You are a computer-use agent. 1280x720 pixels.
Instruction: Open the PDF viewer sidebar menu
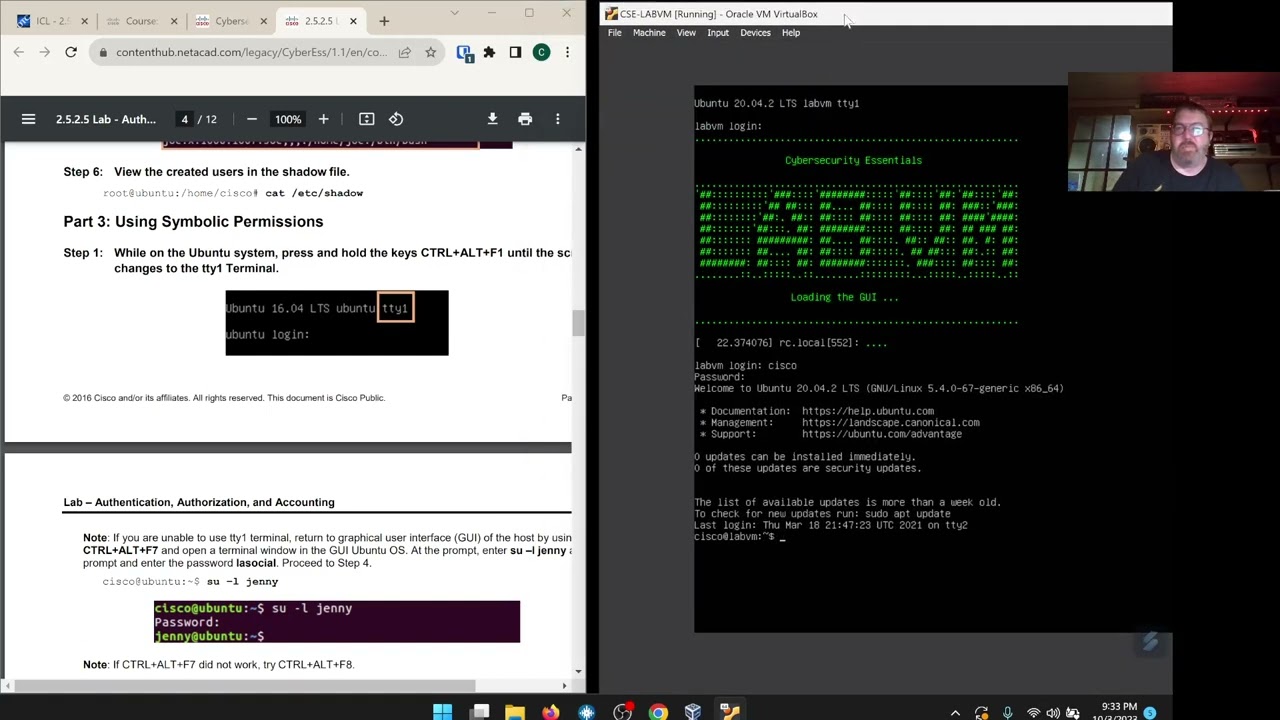point(28,119)
